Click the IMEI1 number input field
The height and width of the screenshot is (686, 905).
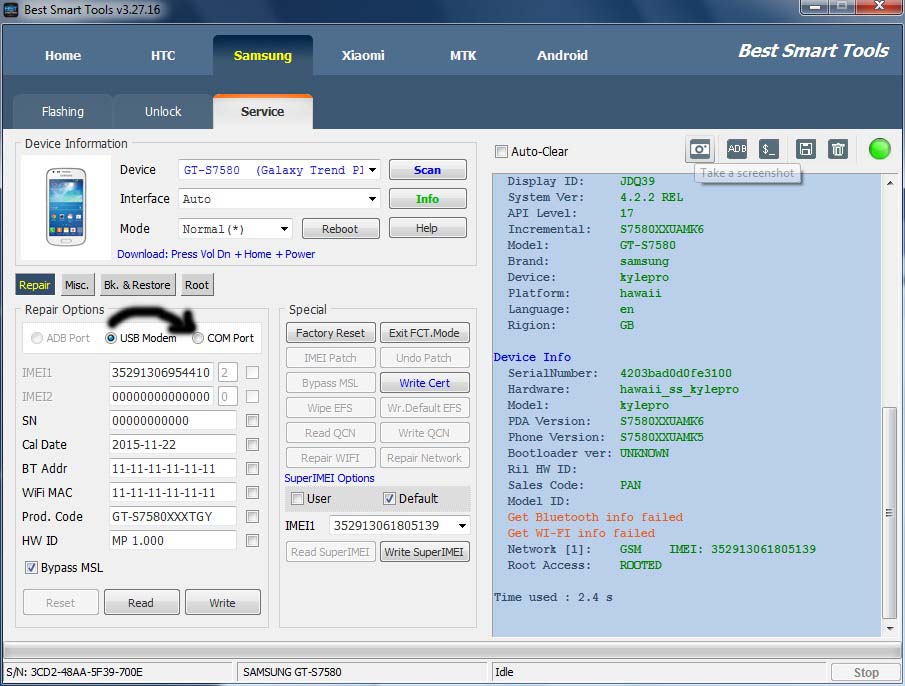(161, 373)
